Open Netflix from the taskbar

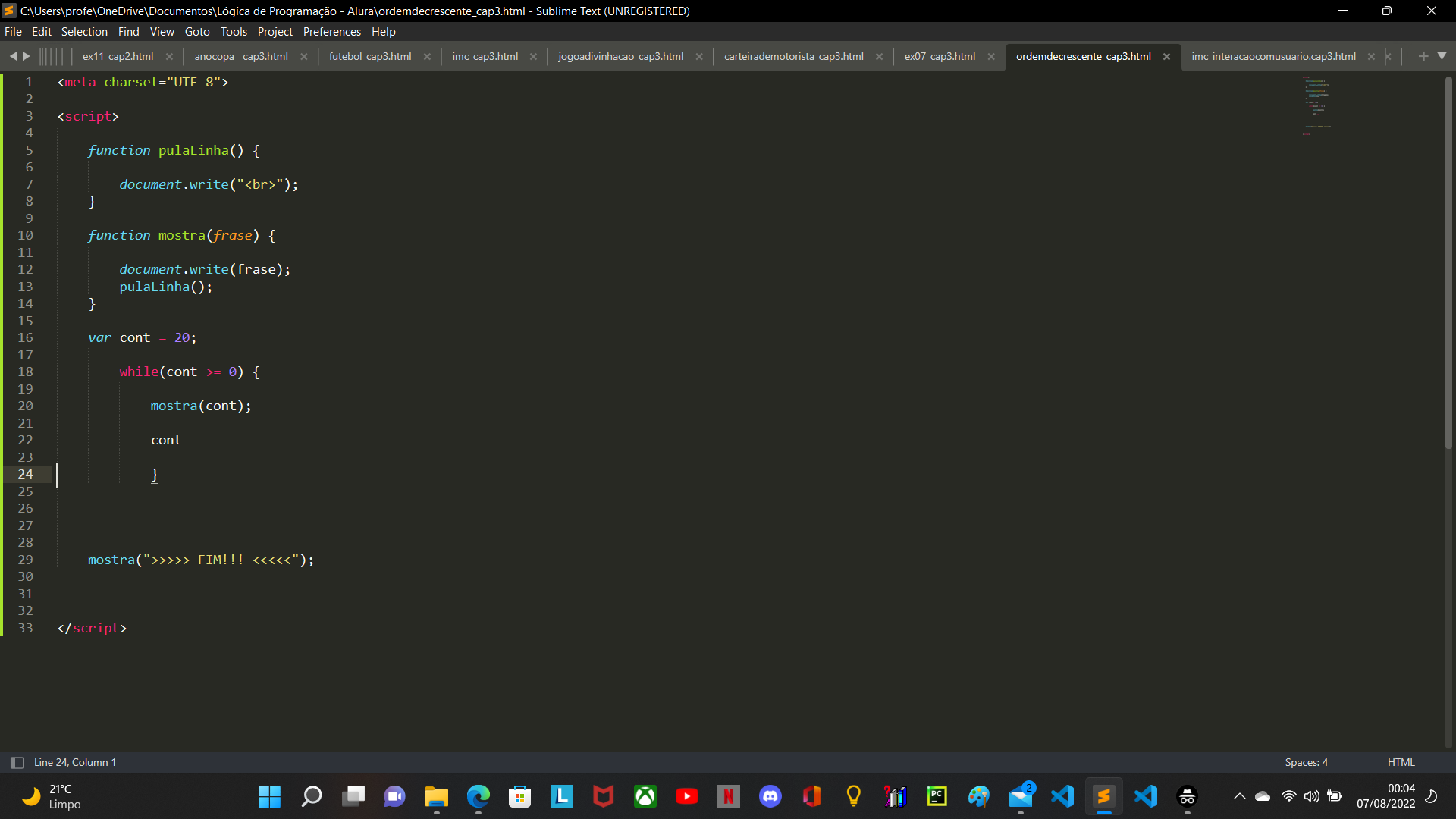[728, 796]
